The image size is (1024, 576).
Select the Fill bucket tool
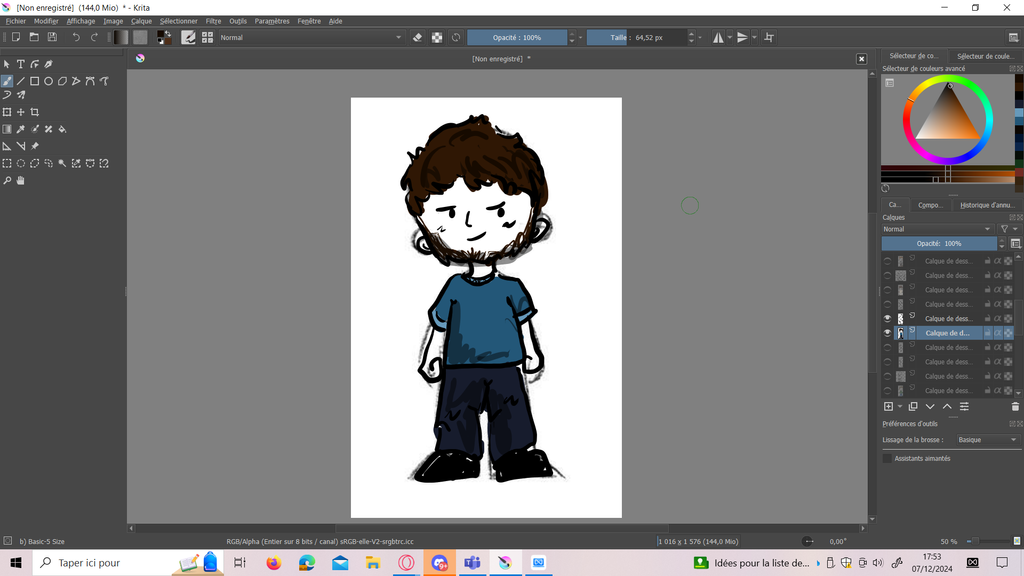[x=62, y=129]
